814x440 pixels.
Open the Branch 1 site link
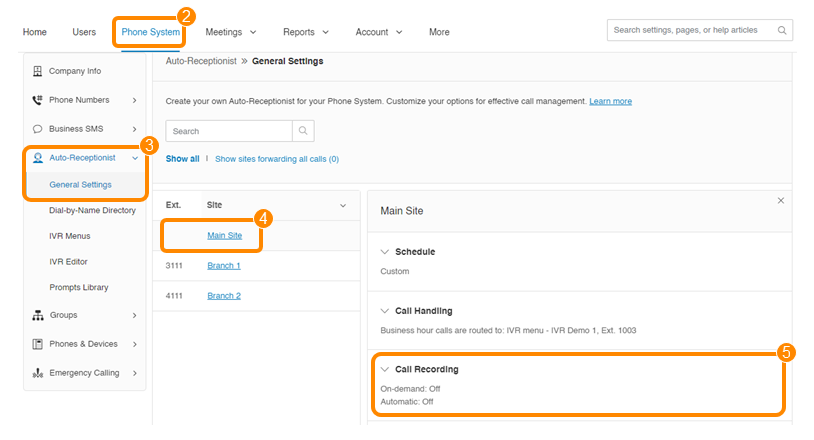click(224, 266)
